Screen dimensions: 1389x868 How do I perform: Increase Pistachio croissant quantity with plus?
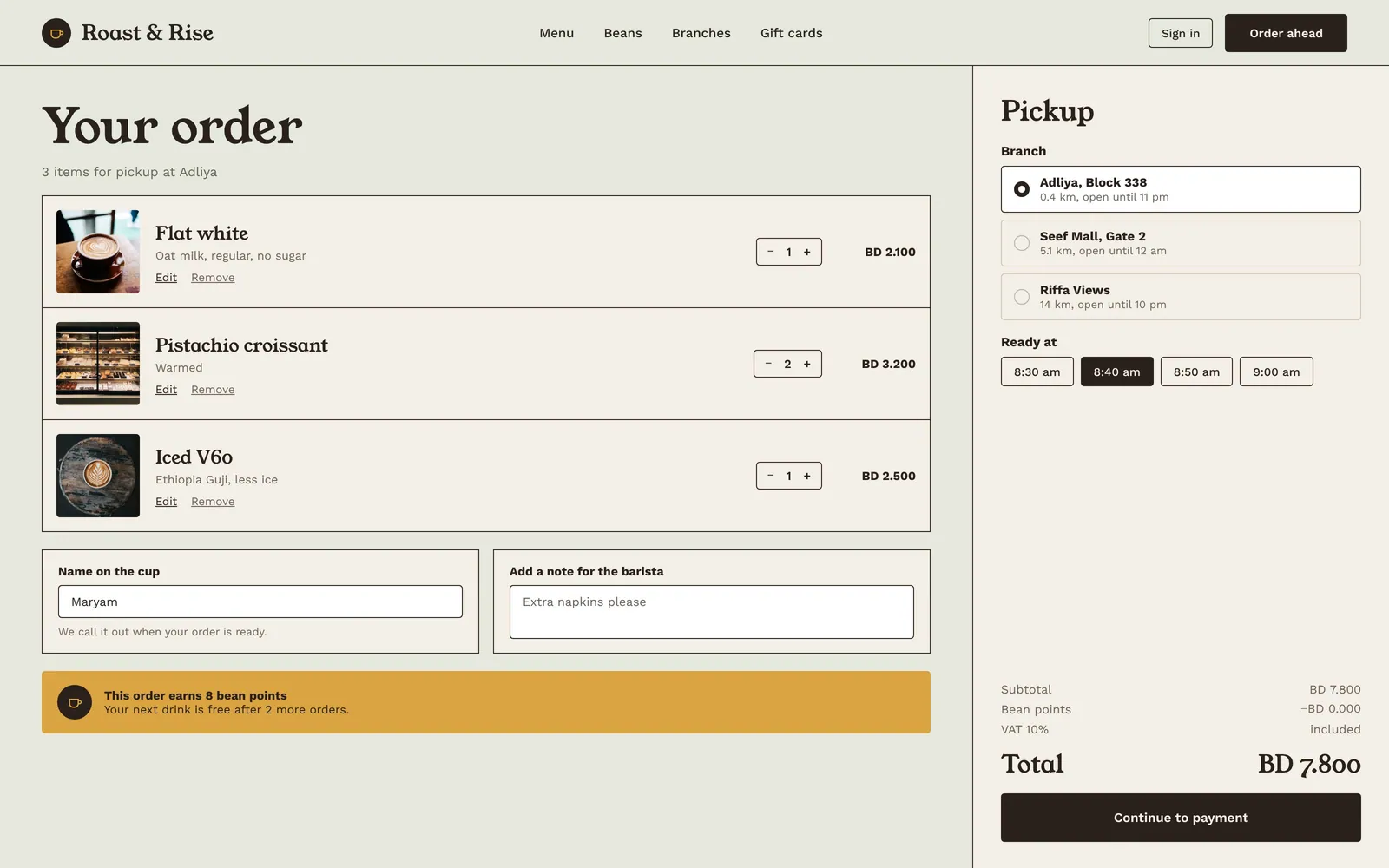click(807, 364)
